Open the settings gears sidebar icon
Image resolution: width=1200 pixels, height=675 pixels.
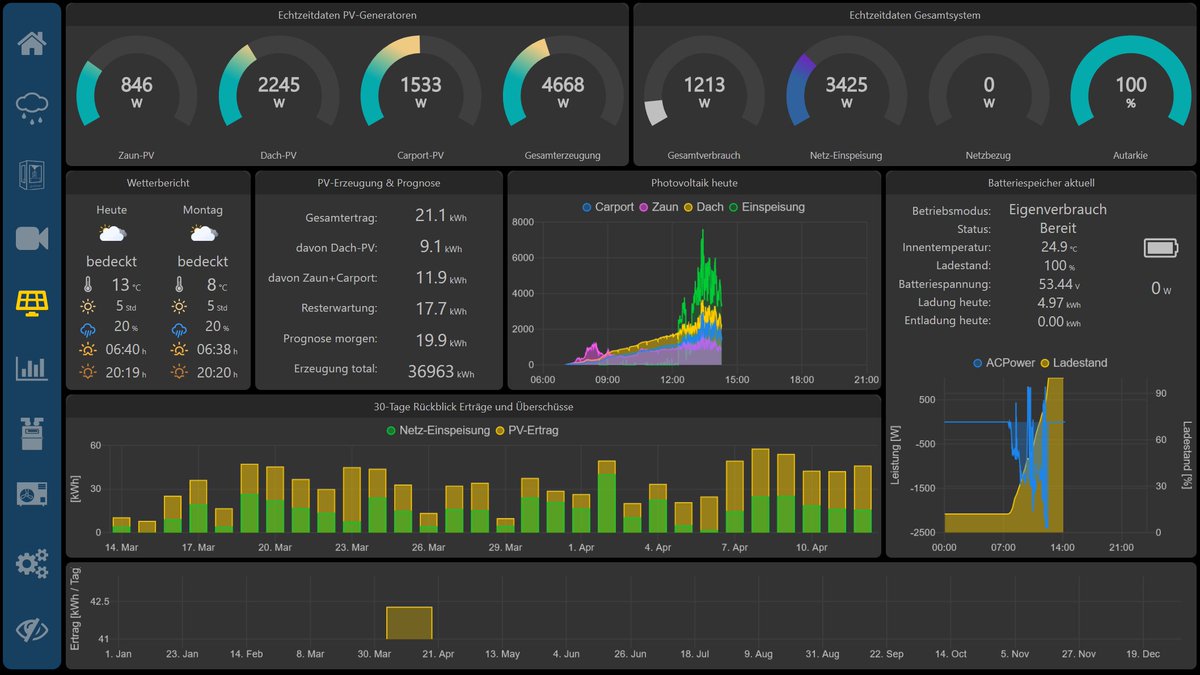[x=32, y=564]
